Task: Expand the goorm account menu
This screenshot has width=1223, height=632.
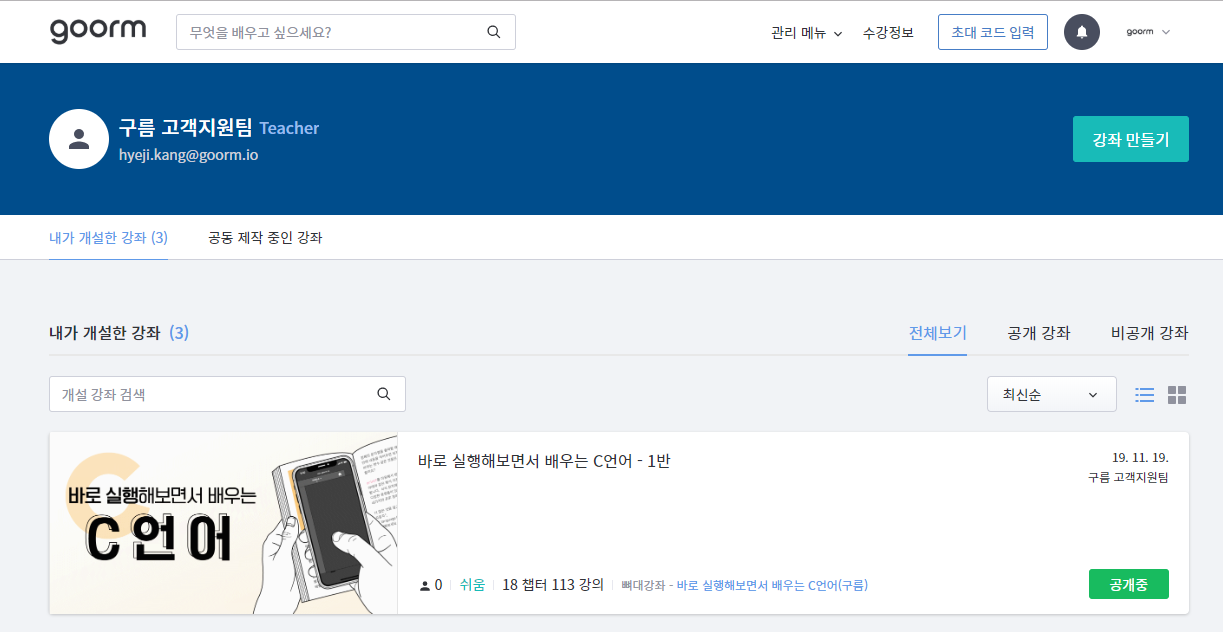Action: [1148, 32]
